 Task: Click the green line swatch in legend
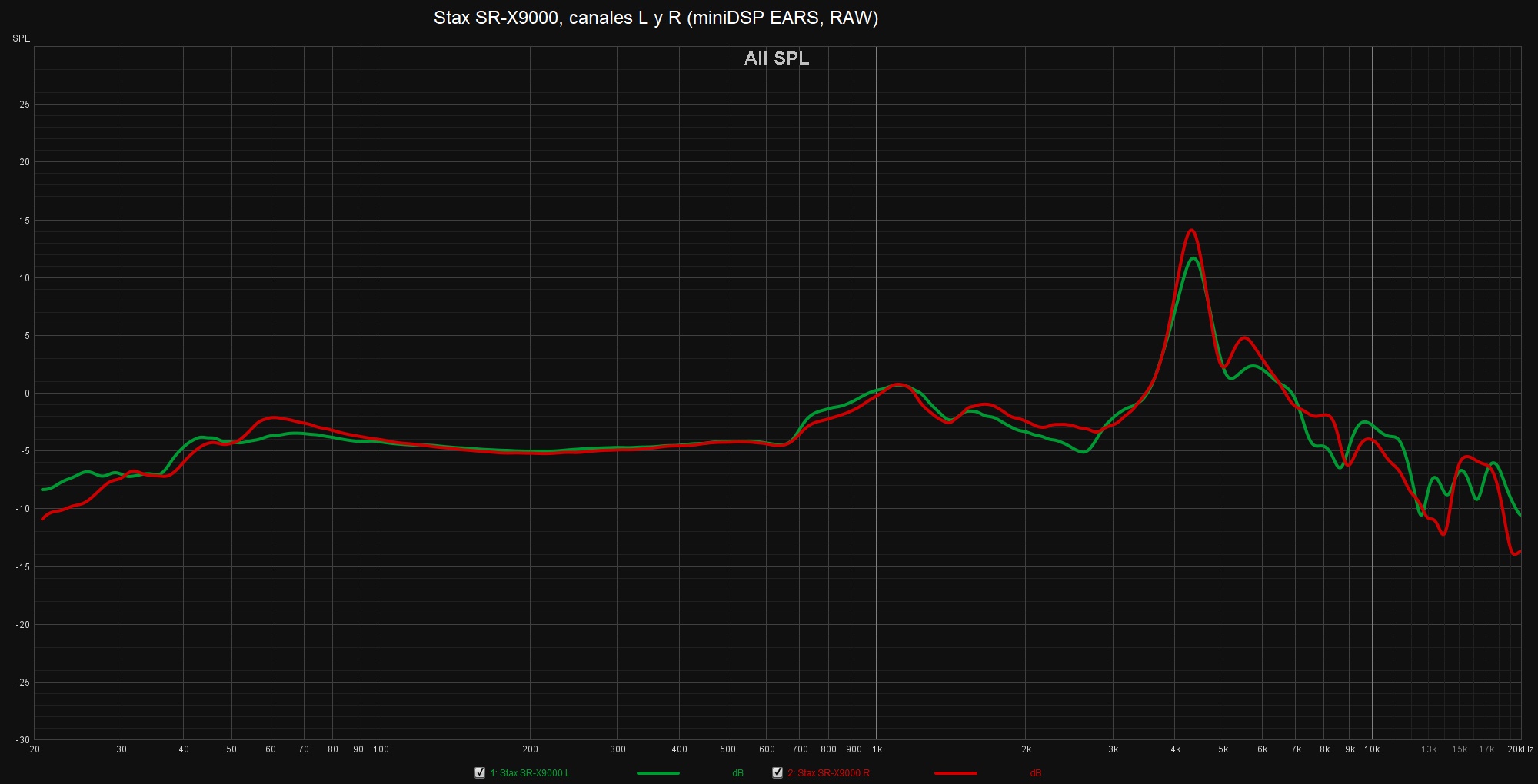657,773
